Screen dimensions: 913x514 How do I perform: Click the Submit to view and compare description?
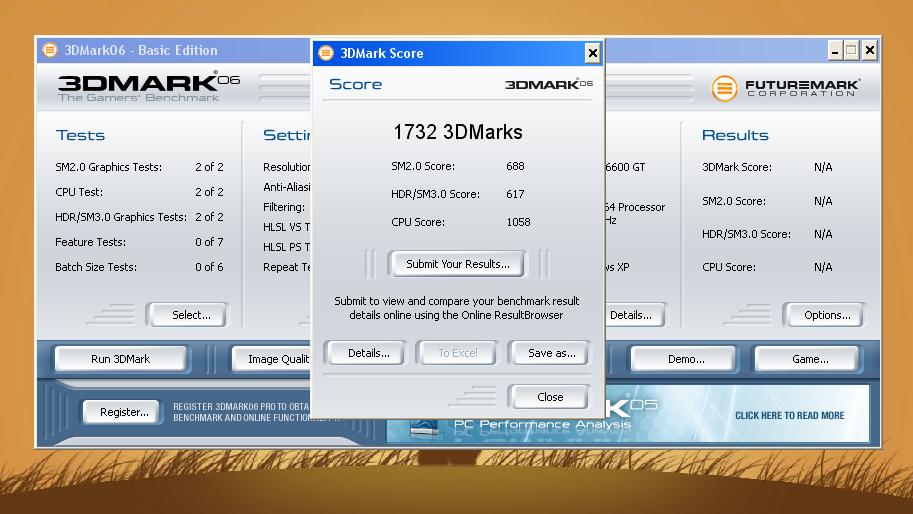pyautogui.click(x=456, y=308)
